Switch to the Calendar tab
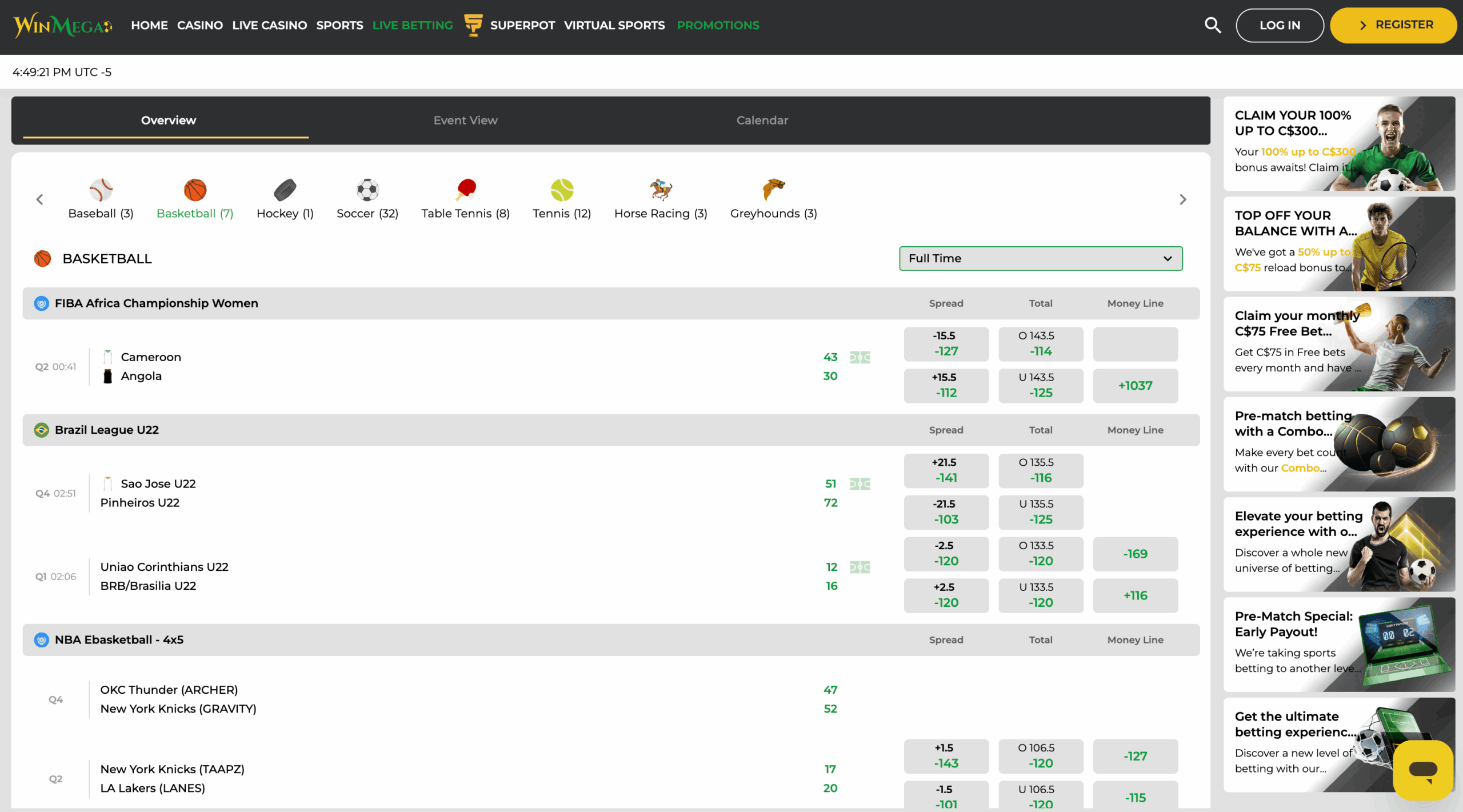Viewport: 1463px width, 812px height. pyautogui.click(x=762, y=121)
